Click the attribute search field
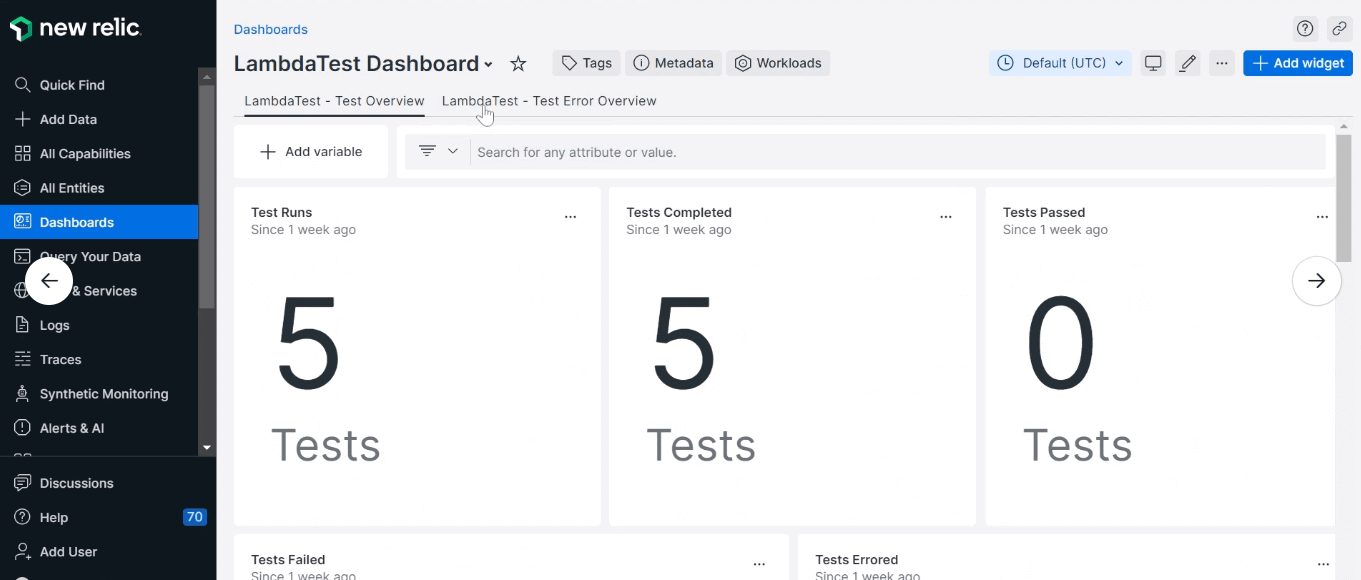The height and width of the screenshot is (580, 1361). coord(897,152)
